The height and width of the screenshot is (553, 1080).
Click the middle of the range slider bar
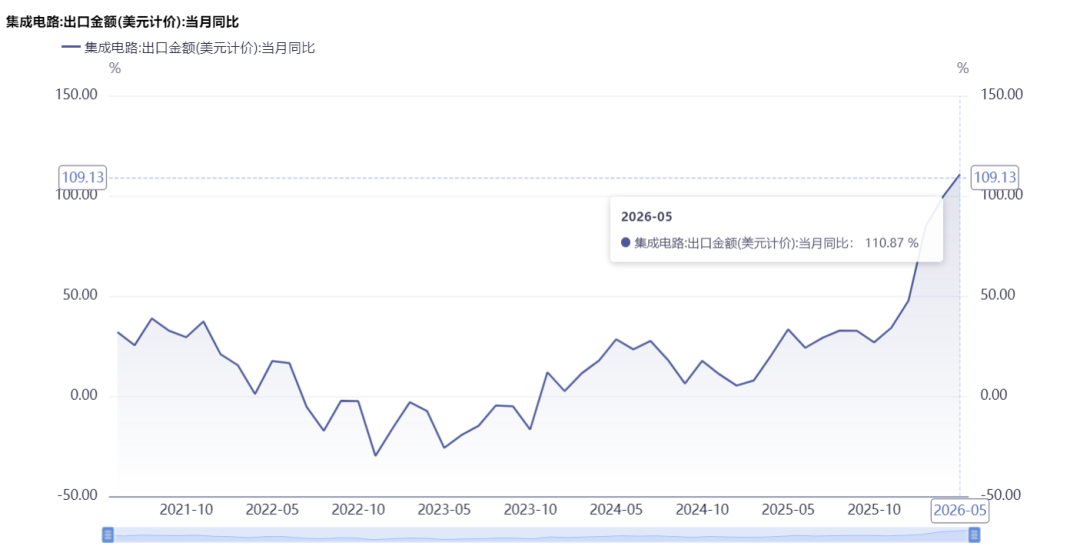click(541, 534)
